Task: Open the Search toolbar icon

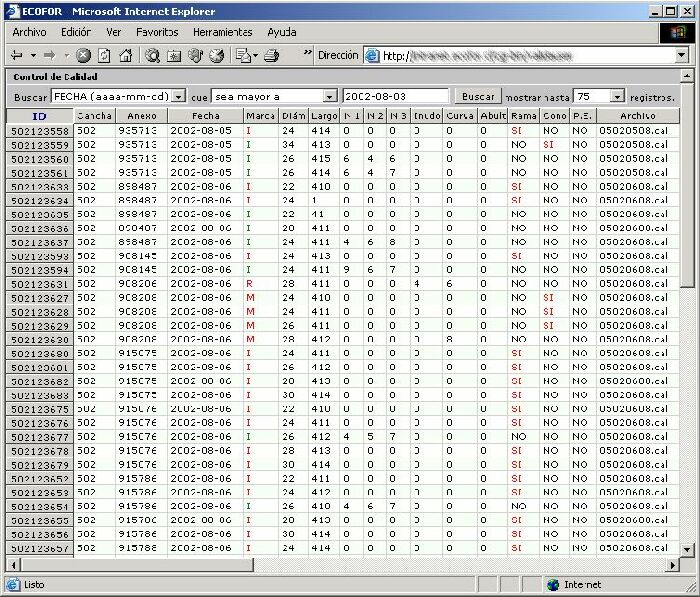Action: point(154,56)
